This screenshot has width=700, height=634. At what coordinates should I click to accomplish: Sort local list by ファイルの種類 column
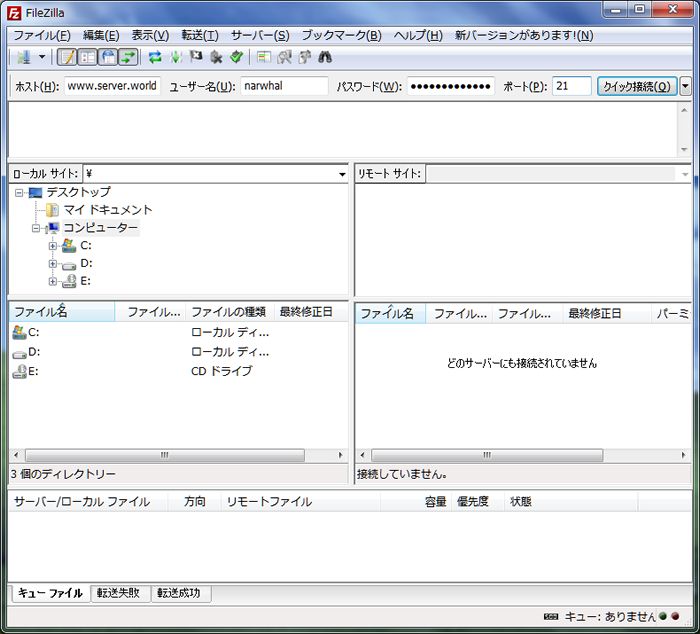[x=229, y=312]
